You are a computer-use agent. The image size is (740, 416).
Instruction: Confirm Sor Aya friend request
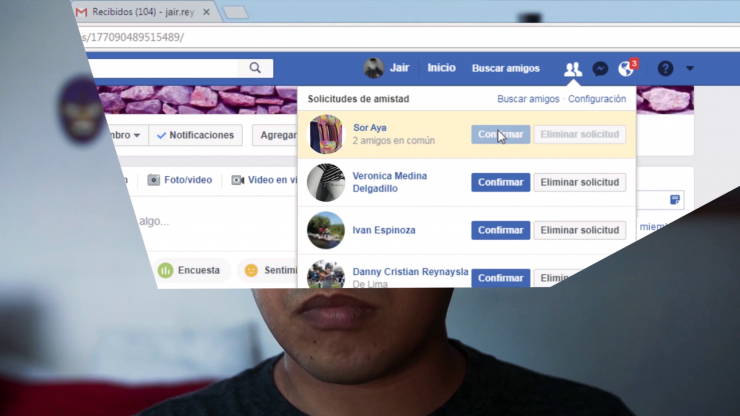[500, 135]
